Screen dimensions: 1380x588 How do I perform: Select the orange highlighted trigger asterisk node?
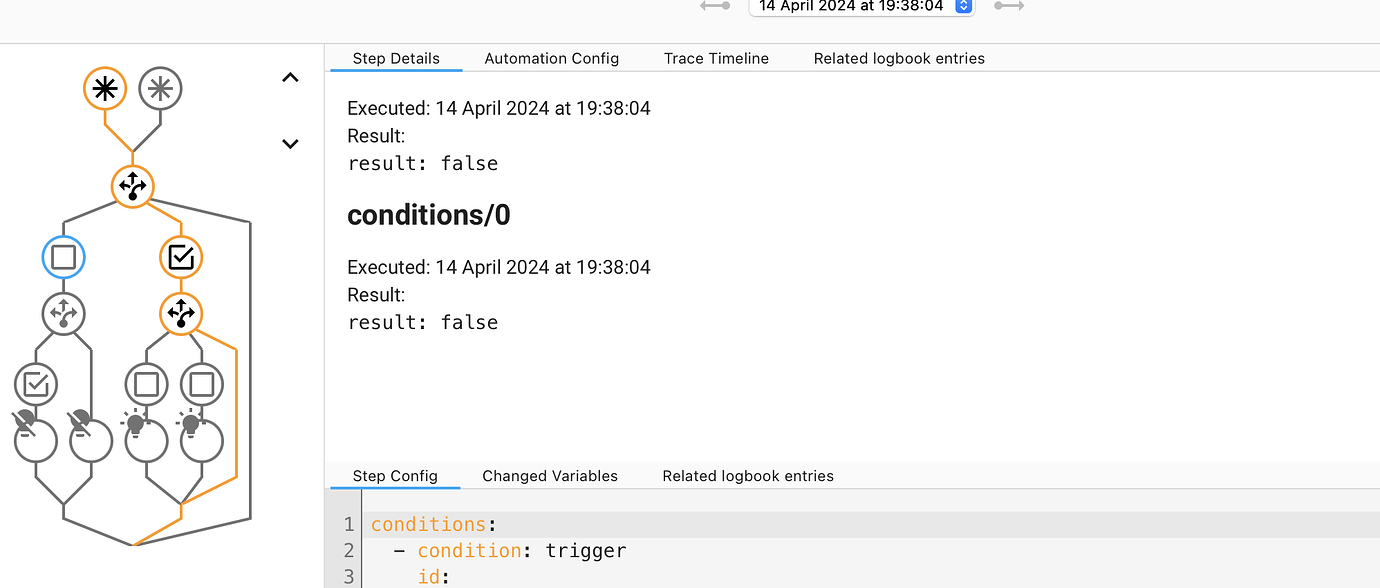pos(105,89)
